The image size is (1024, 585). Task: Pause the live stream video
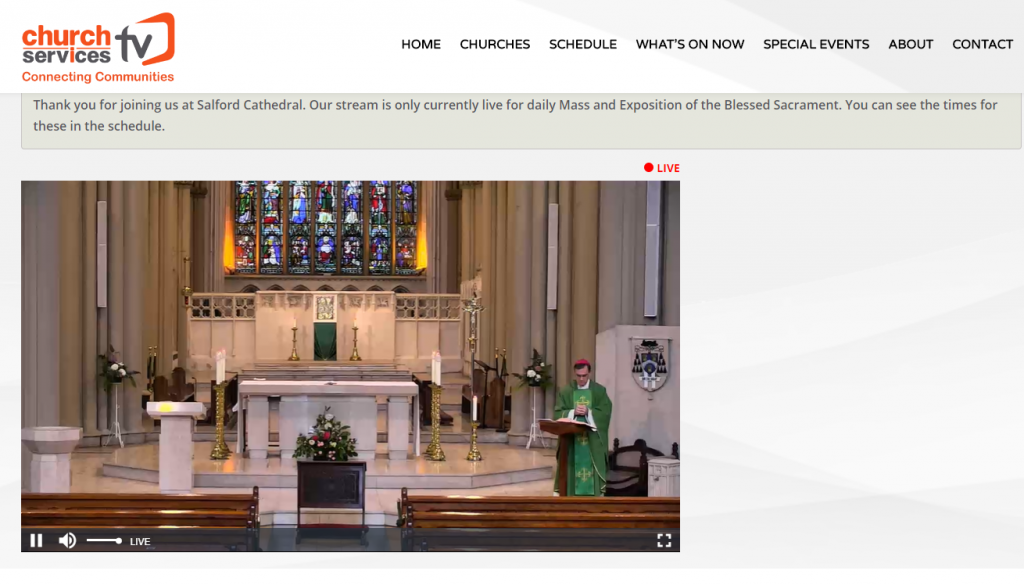[x=36, y=541]
